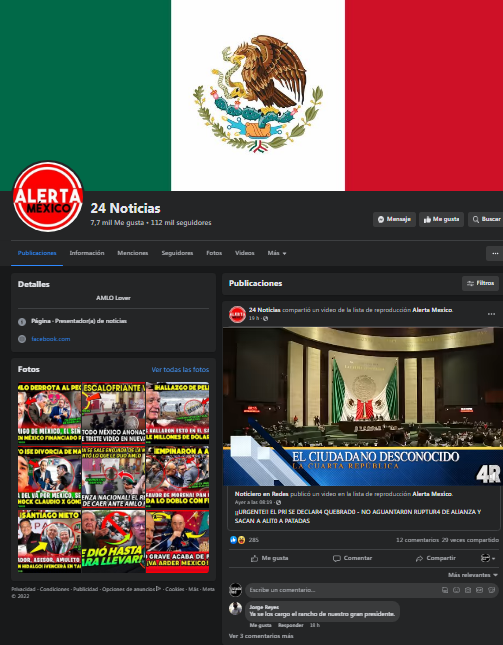Click Compartir on the post
This screenshot has width=503, height=645.
pyautogui.click(x=436, y=558)
